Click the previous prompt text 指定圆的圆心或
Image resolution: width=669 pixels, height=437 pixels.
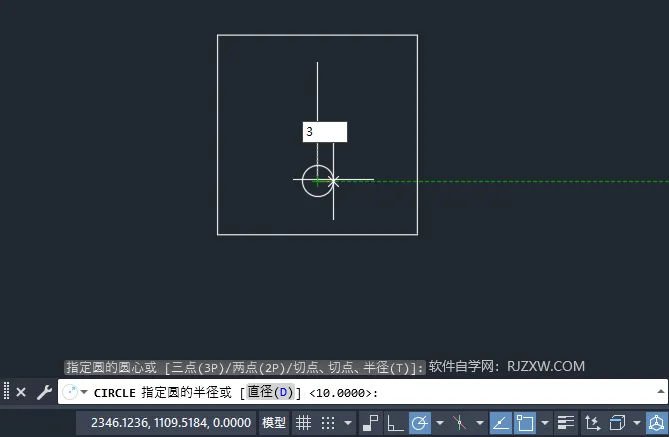[x=111, y=367]
